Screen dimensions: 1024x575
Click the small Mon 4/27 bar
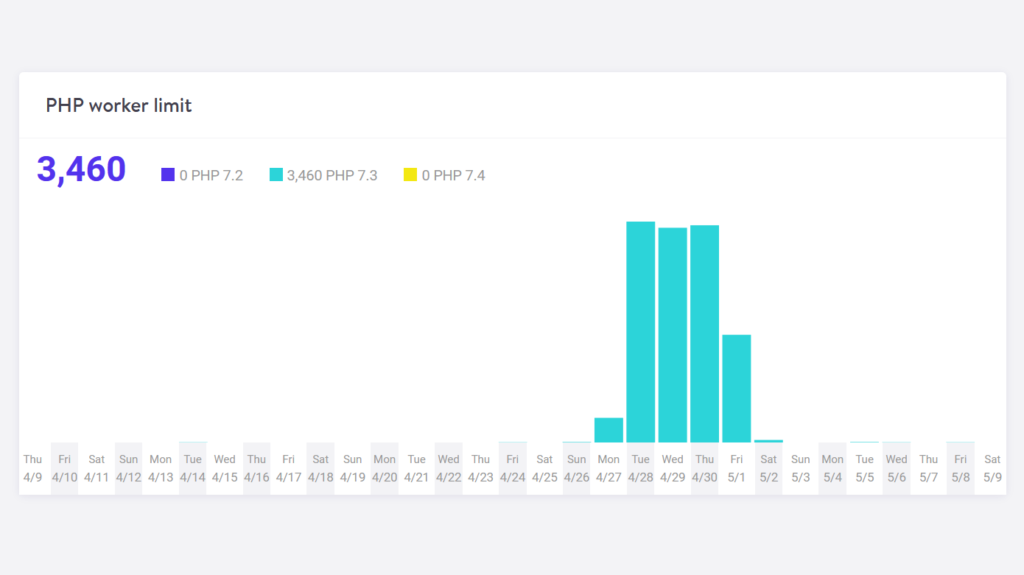608,430
